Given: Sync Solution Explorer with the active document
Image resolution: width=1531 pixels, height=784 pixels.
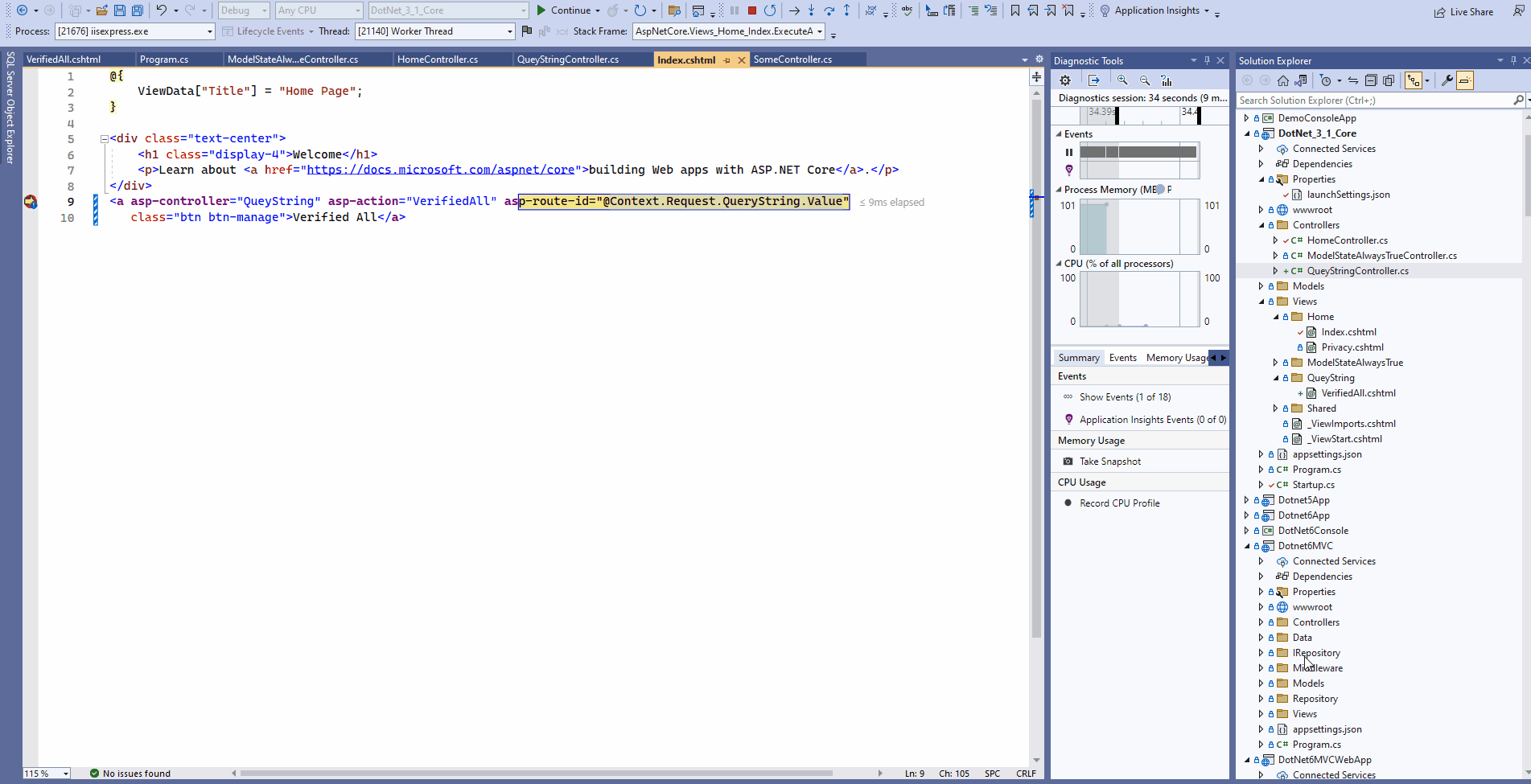Looking at the screenshot, I should [x=1352, y=80].
